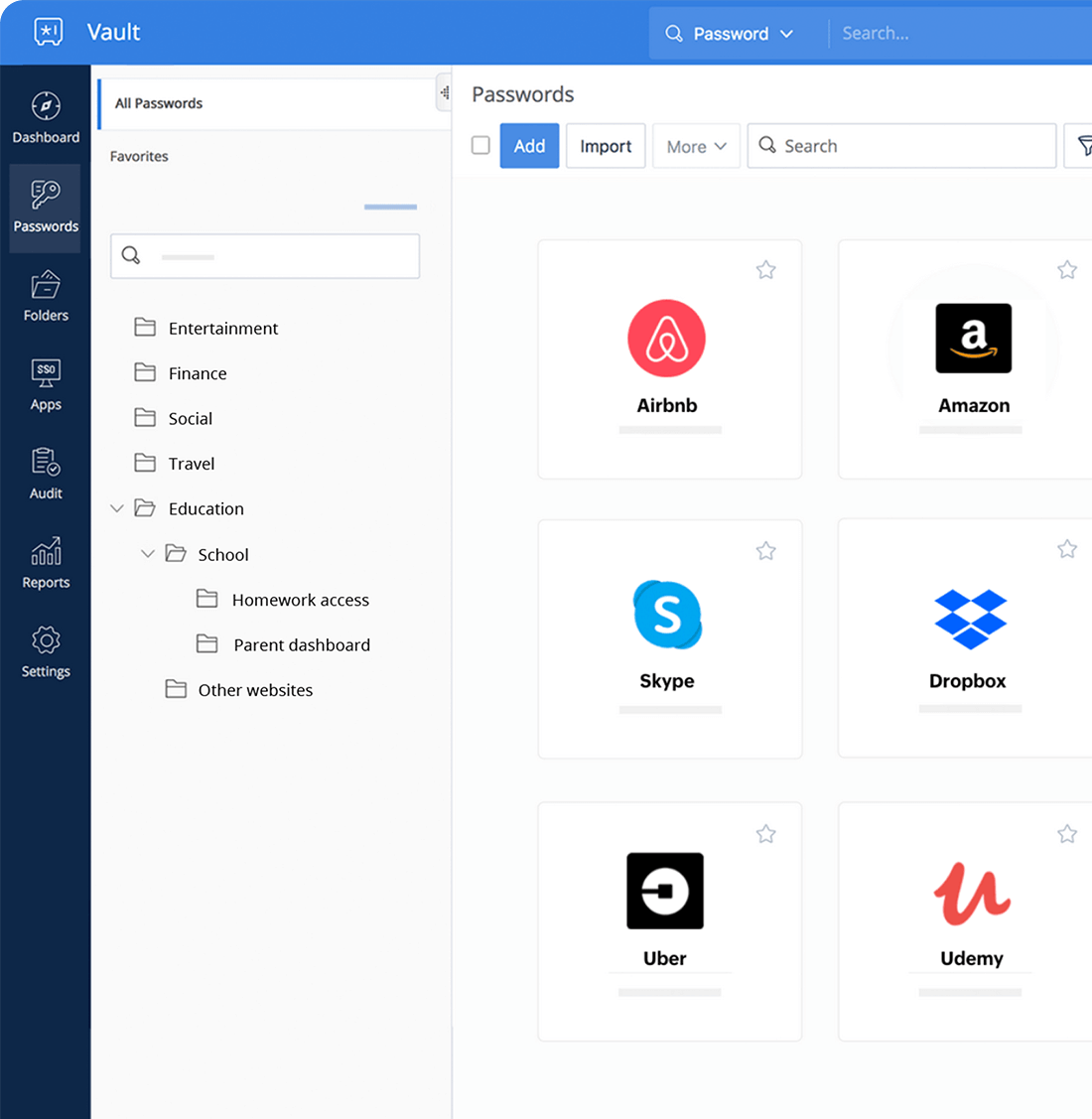Click the Add button
Image resolution: width=1092 pixels, height=1119 pixels.
click(x=529, y=146)
